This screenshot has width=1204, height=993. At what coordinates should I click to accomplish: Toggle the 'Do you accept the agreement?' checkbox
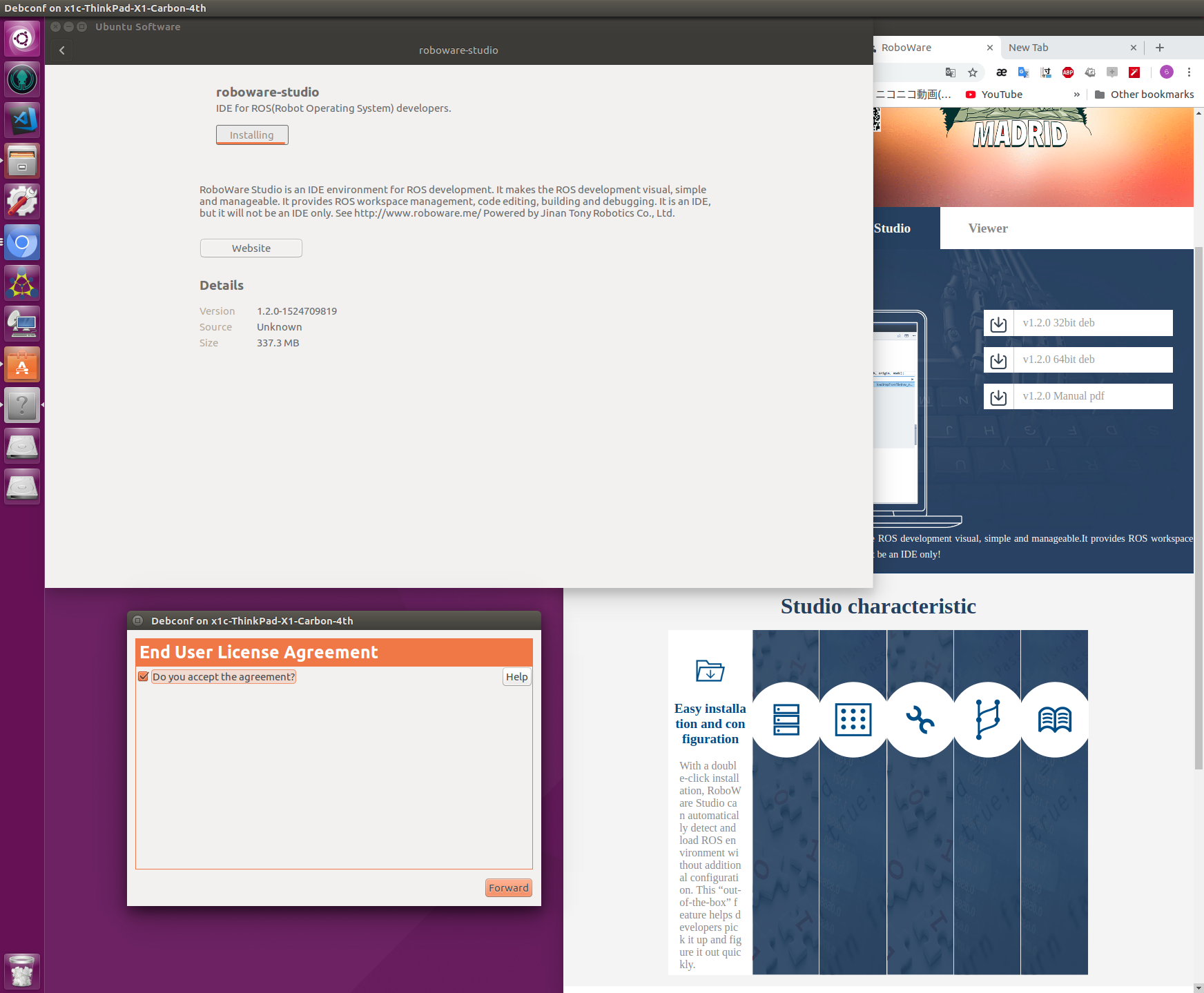tap(144, 677)
